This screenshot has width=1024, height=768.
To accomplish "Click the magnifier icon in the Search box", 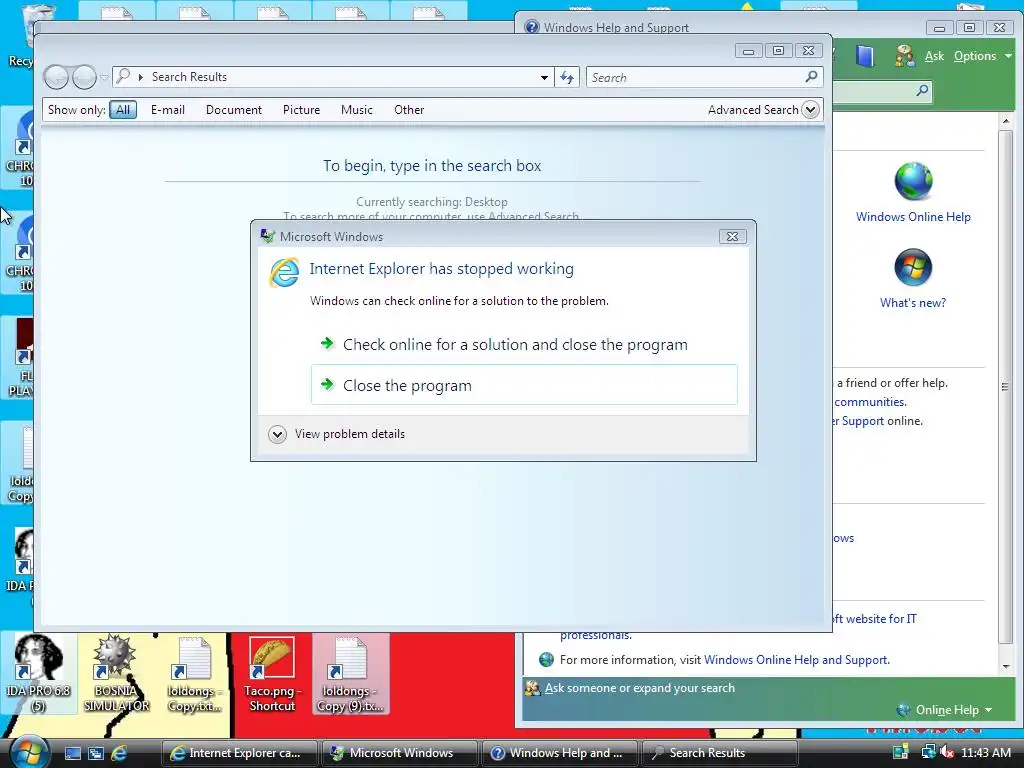I will point(811,77).
